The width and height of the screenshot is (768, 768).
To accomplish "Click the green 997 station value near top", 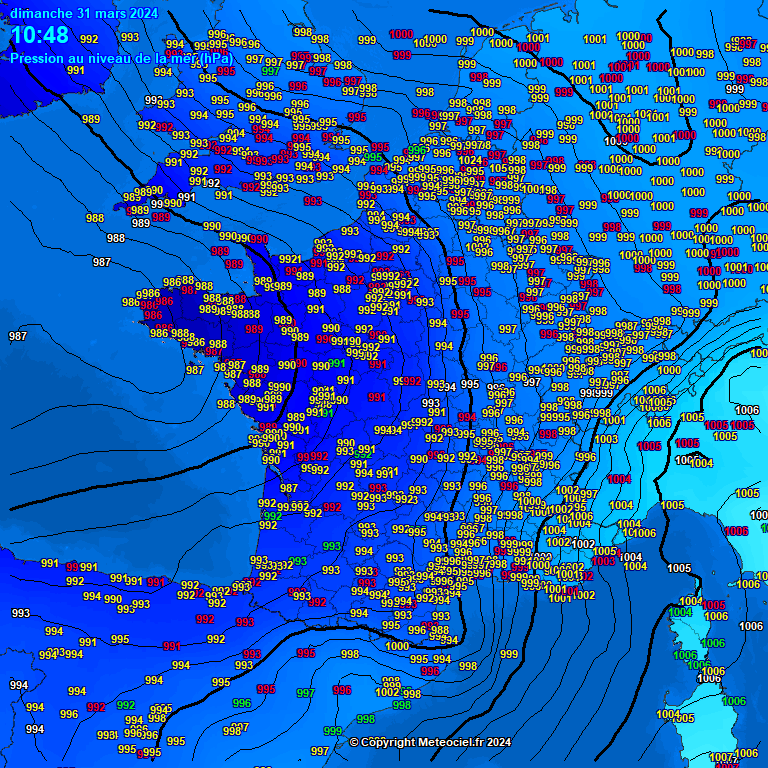I will pyautogui.click(x=270, y=72).
